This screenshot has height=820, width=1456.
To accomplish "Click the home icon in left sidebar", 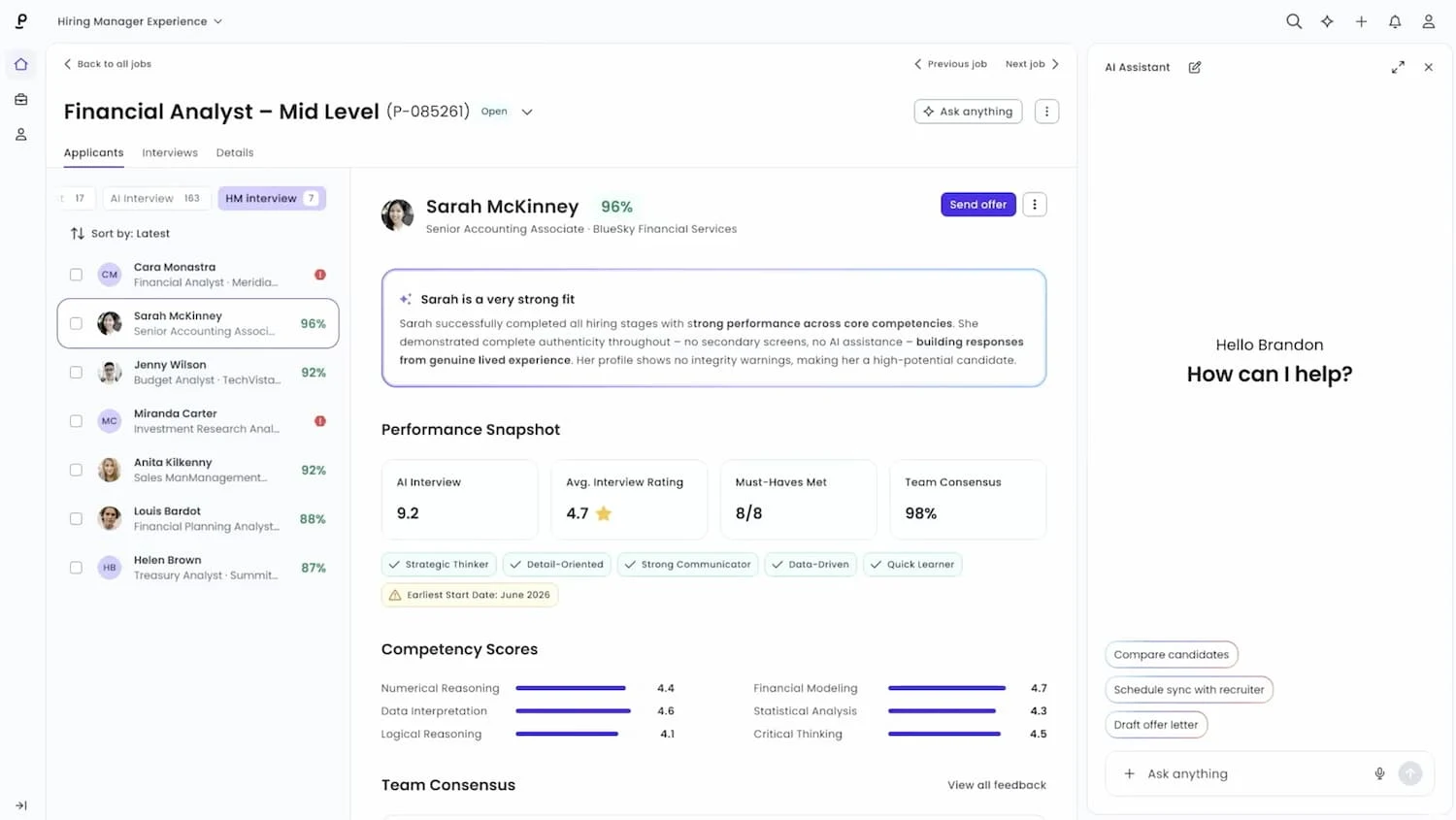I will pos(21,64).
